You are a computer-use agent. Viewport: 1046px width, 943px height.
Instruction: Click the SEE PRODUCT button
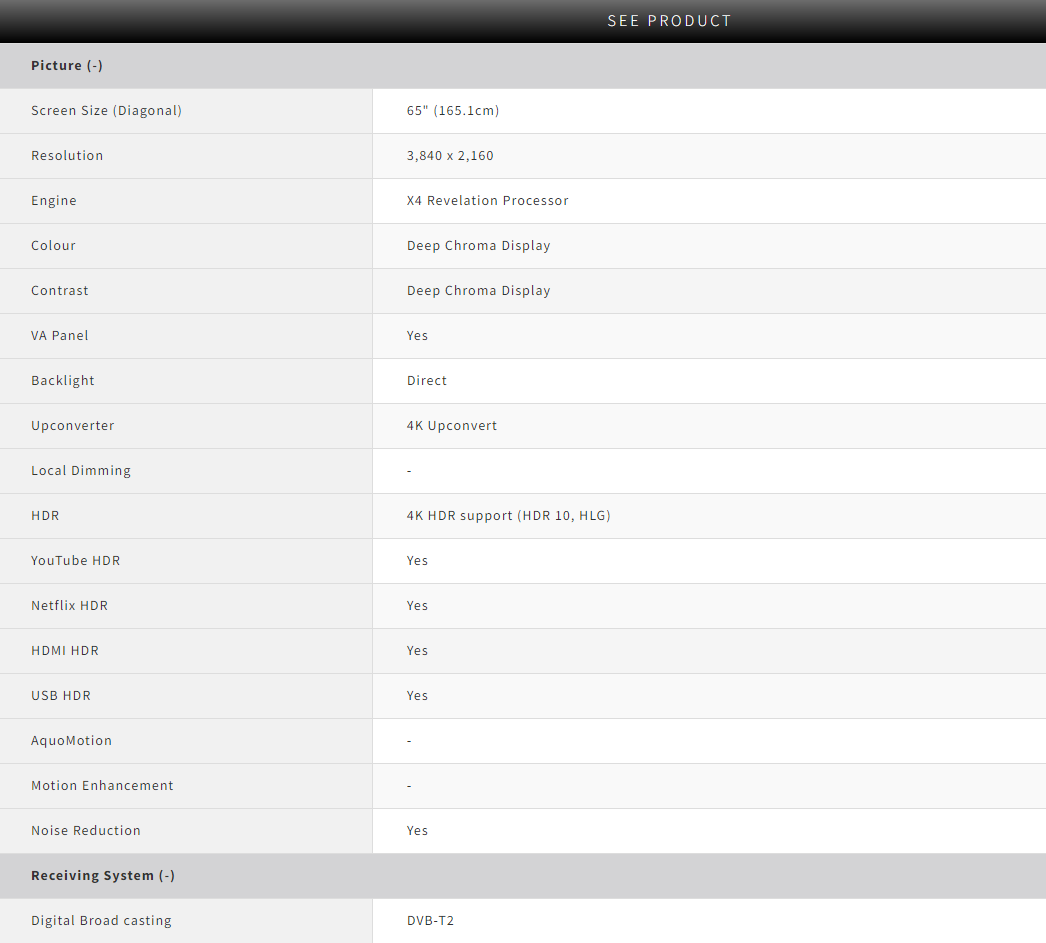coord(669,21)
